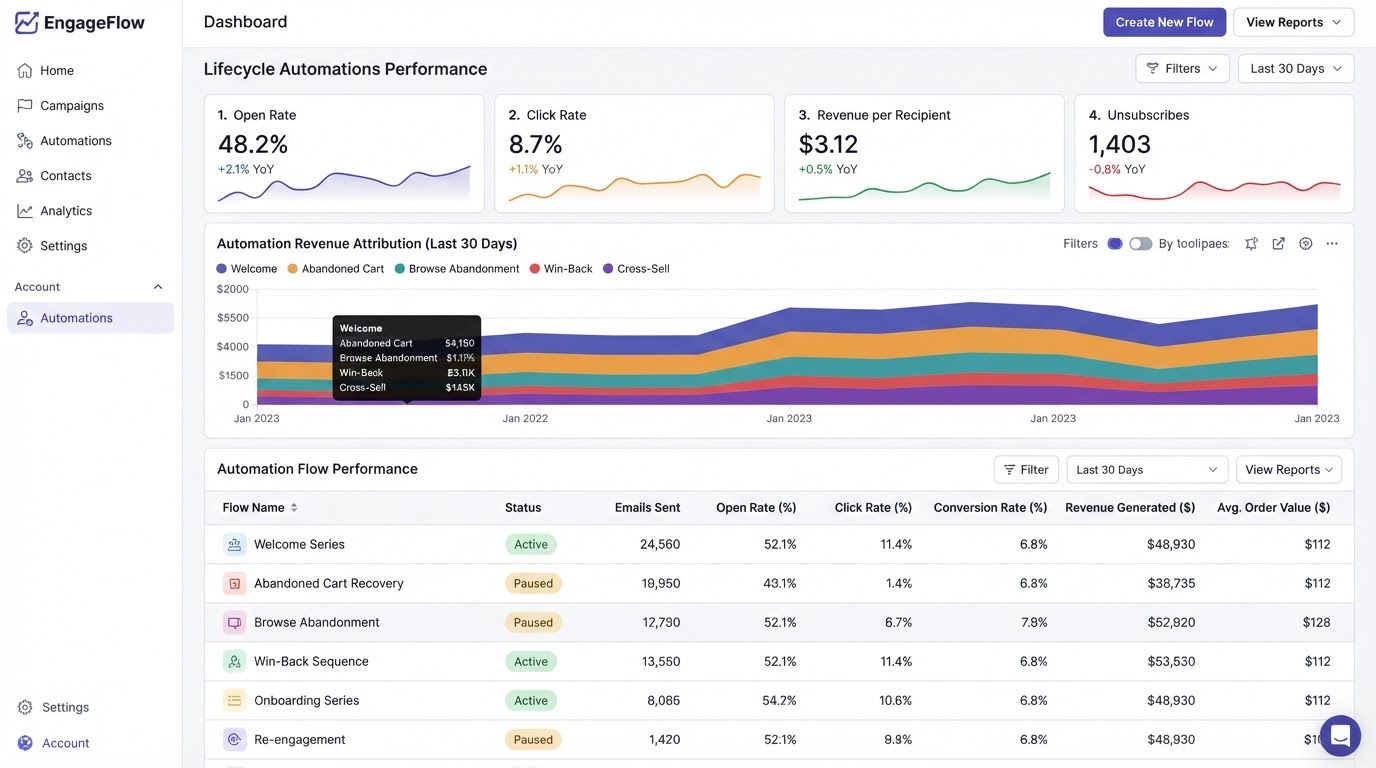Click the bottom Account avatar icon
Image resolution: width=1376 pixels, height=768 pixels.
pos(25,743)
